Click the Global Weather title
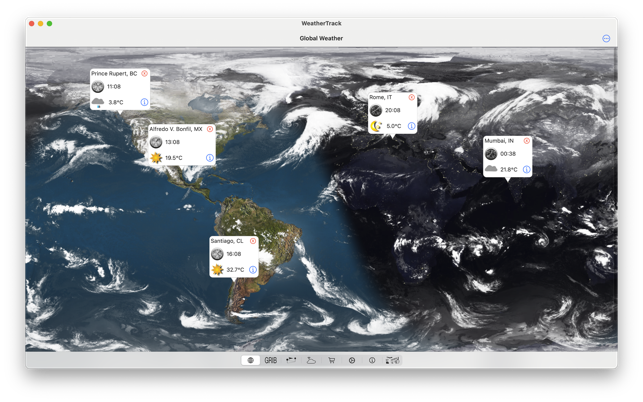This screenshot has height=402, width=643. coord(321,39)
